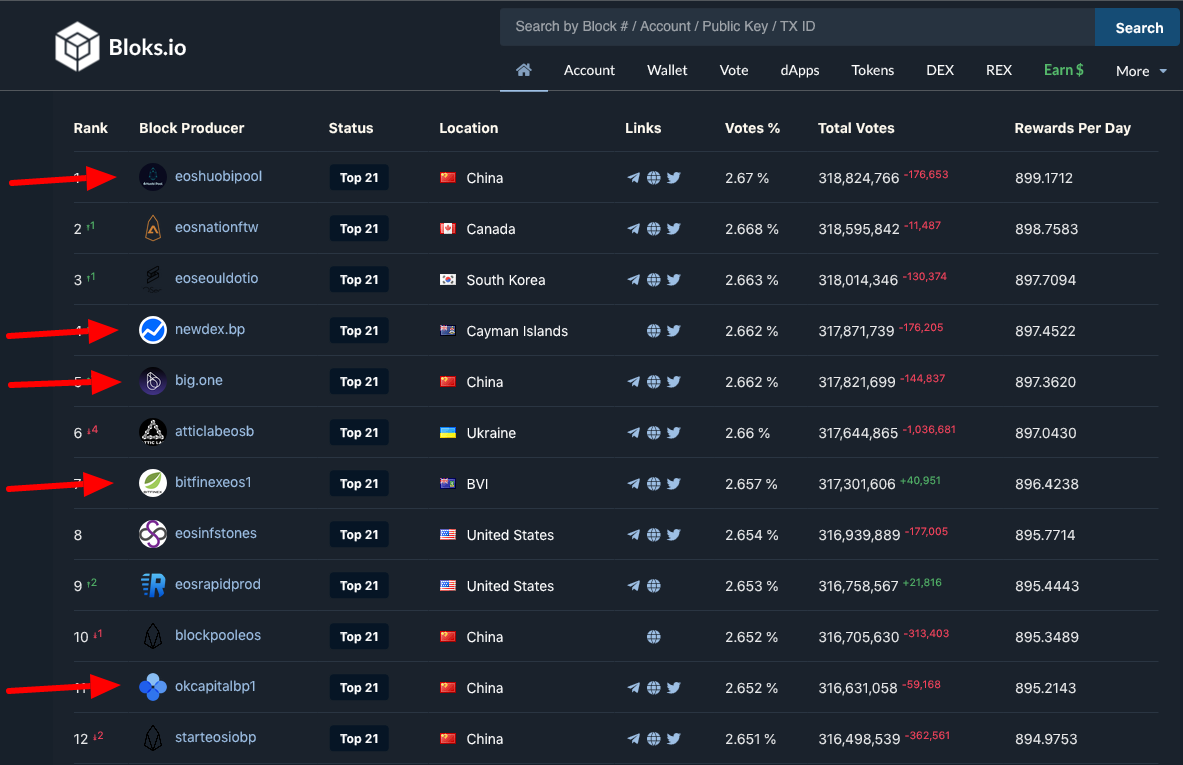Open Twitter link for okcapitalbp1
The width and height of the screenshot is (1183, 765).
pyautogui.click(x=674, y=688)
